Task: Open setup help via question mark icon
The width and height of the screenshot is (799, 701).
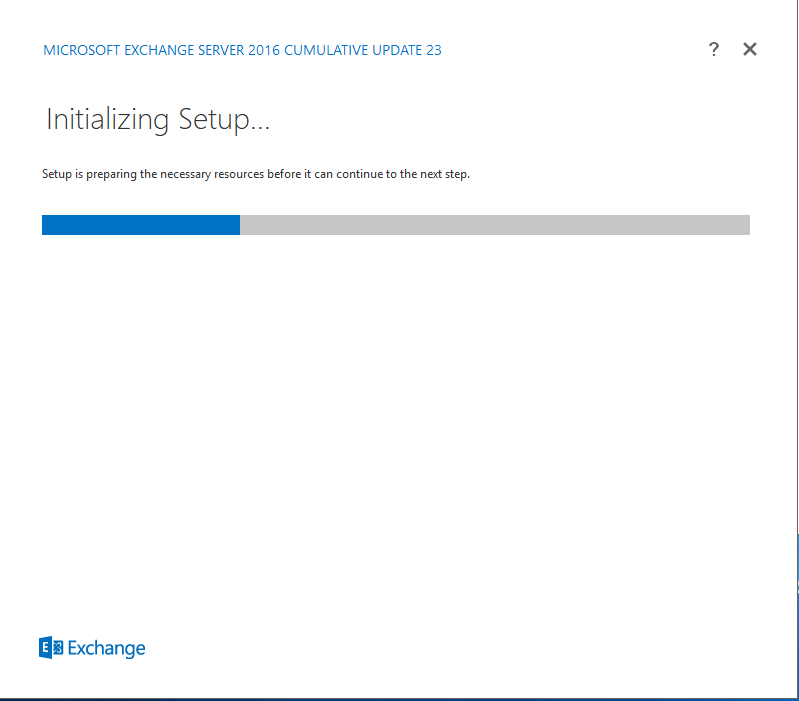Action: (x=713, y=49)
